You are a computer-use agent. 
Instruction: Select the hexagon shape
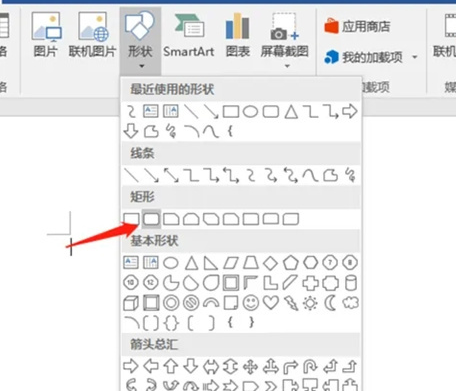pyautogui.click(x=311, y=263)
